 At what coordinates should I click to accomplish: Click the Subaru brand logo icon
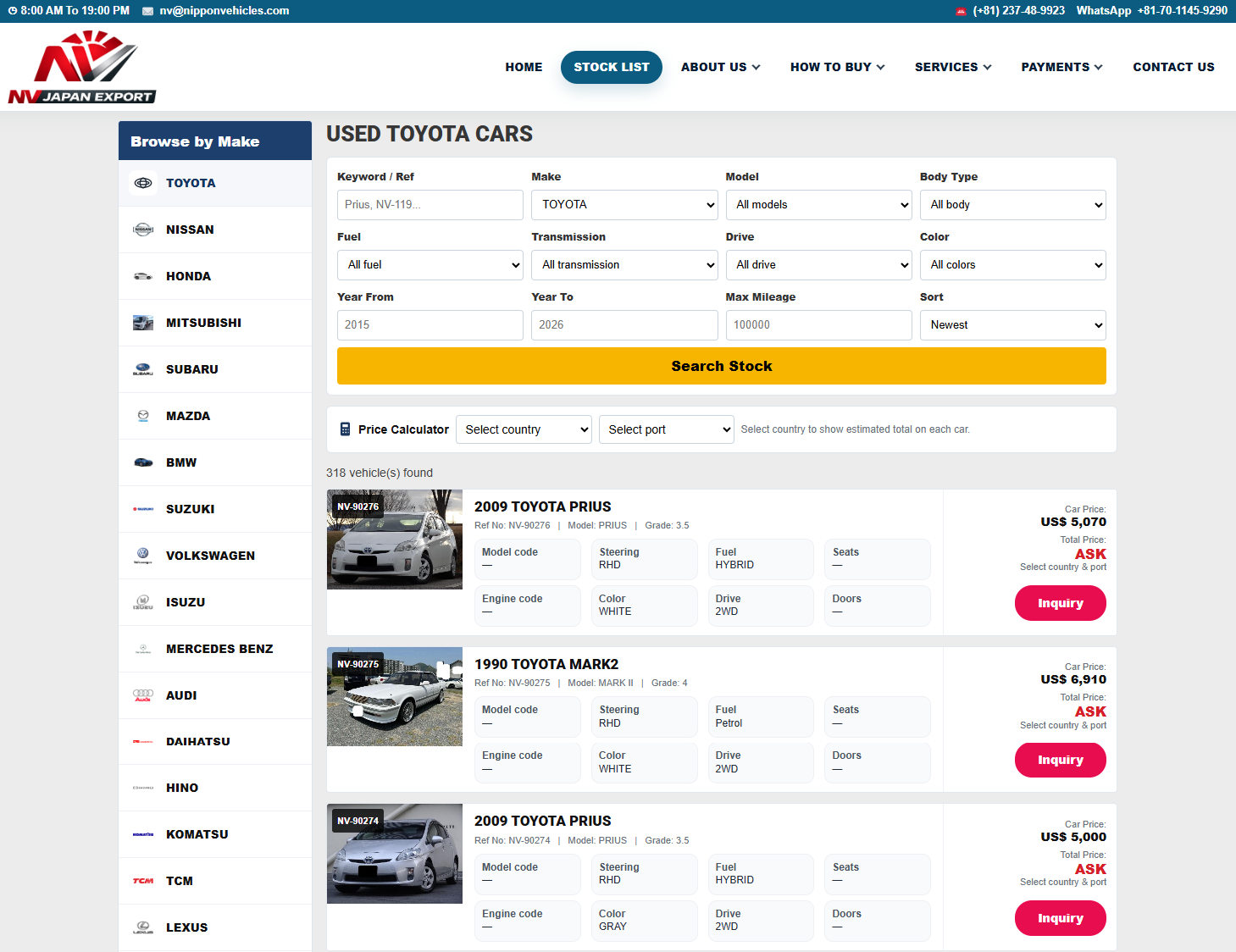(143, 369)
